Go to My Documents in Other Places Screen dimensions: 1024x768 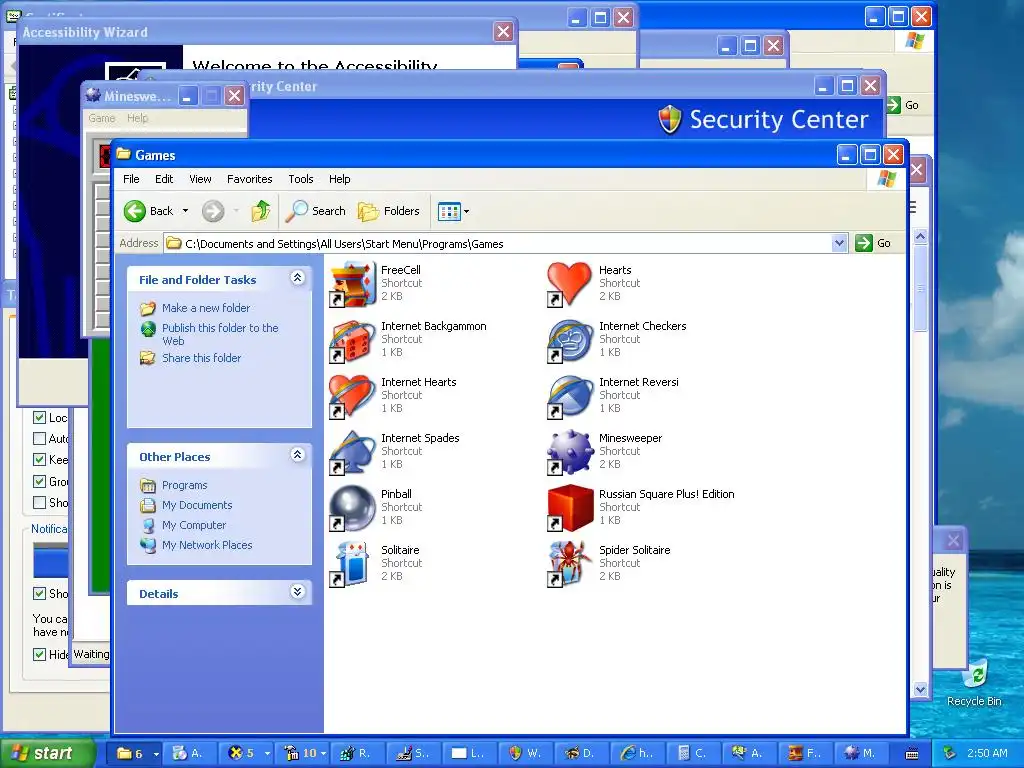point(197,505)
